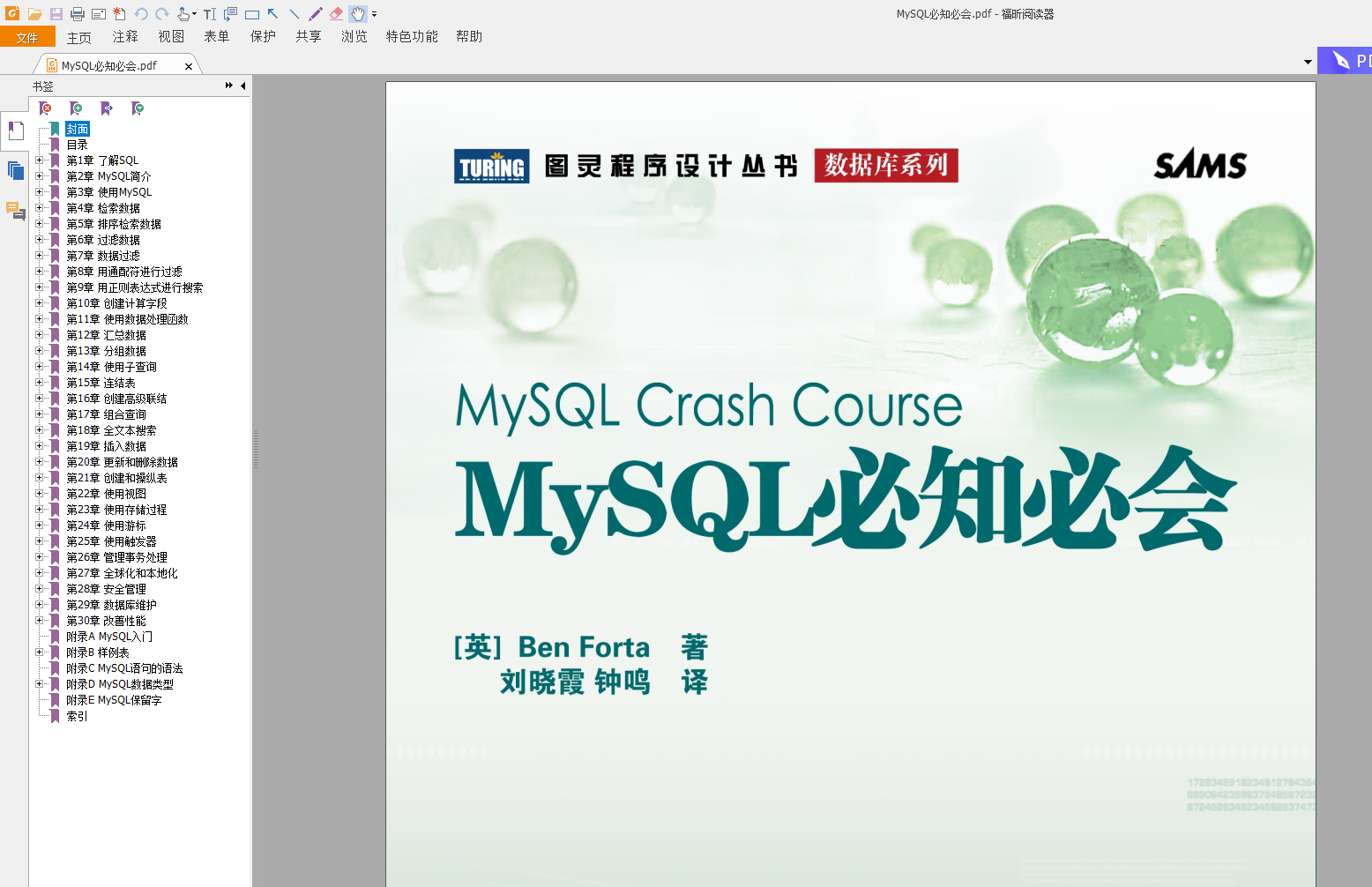Redo the last undone action
Viewport: 1372px width, 887px height.
tap(162, 14)
